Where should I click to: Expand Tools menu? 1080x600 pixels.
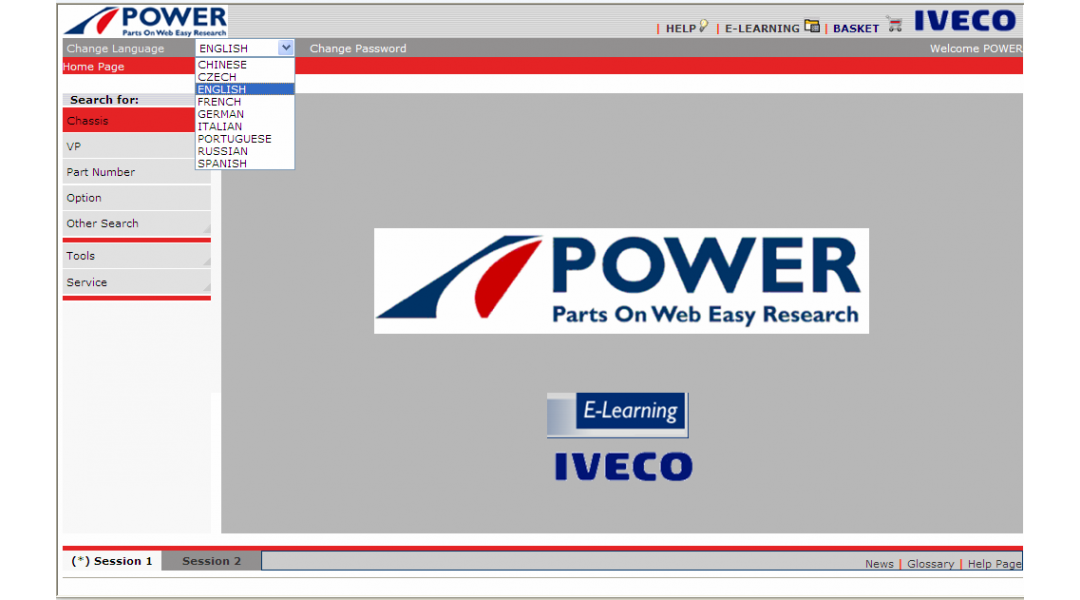click(136, 256)
